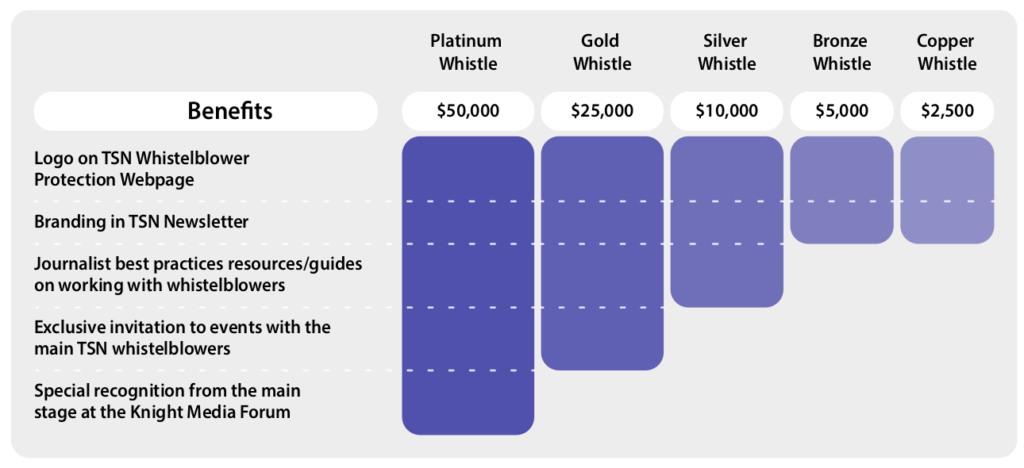The width and height of the screenshot is (1024, 468).
Task: Open the Copper Whistle column heading
Action: (946, 52)
